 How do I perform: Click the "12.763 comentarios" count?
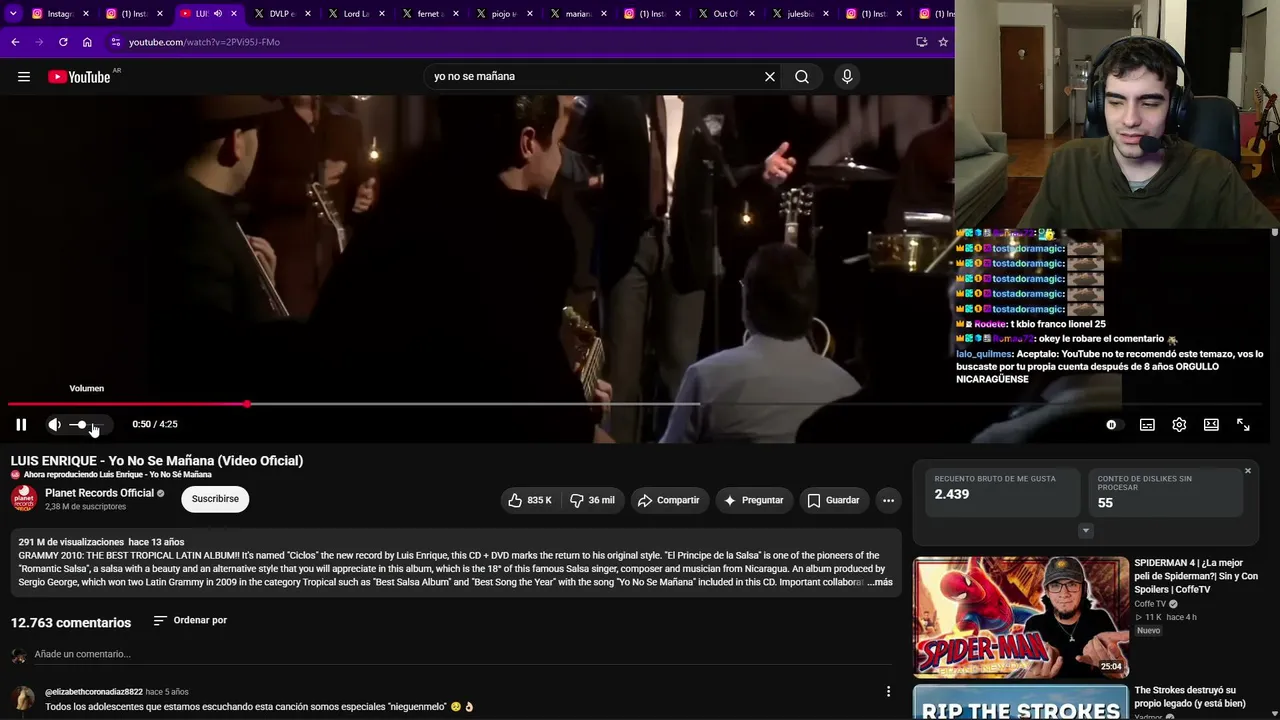[71, 623]
